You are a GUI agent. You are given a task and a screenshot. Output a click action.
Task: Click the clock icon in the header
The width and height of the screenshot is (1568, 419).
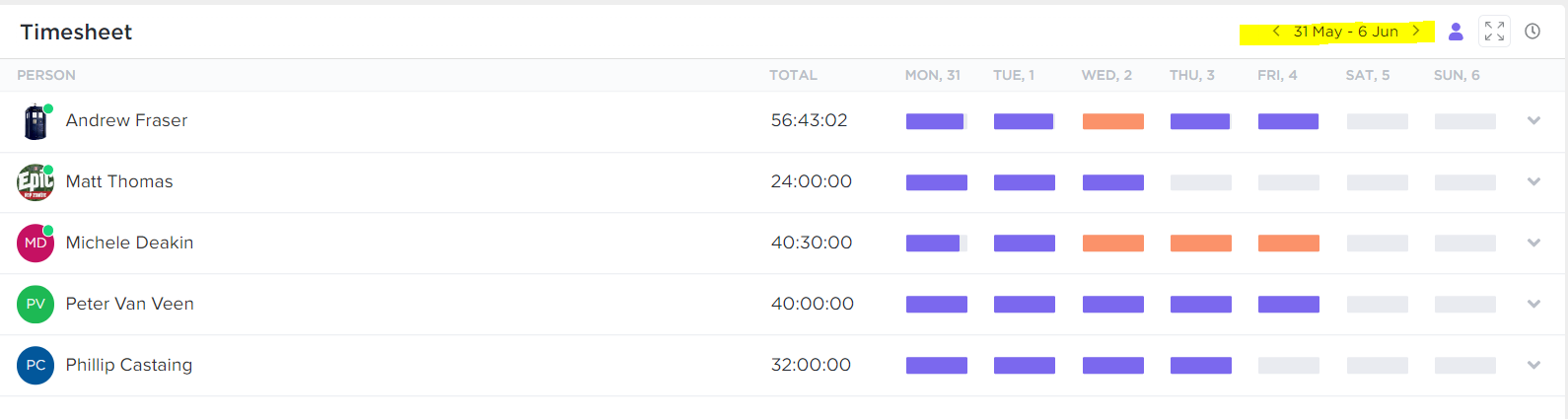(1532, 32)
